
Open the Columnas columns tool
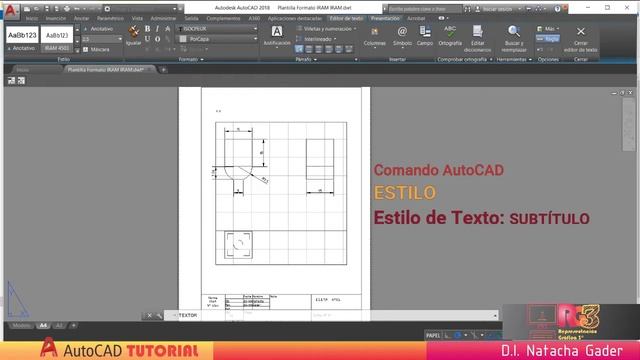point(374,36)
